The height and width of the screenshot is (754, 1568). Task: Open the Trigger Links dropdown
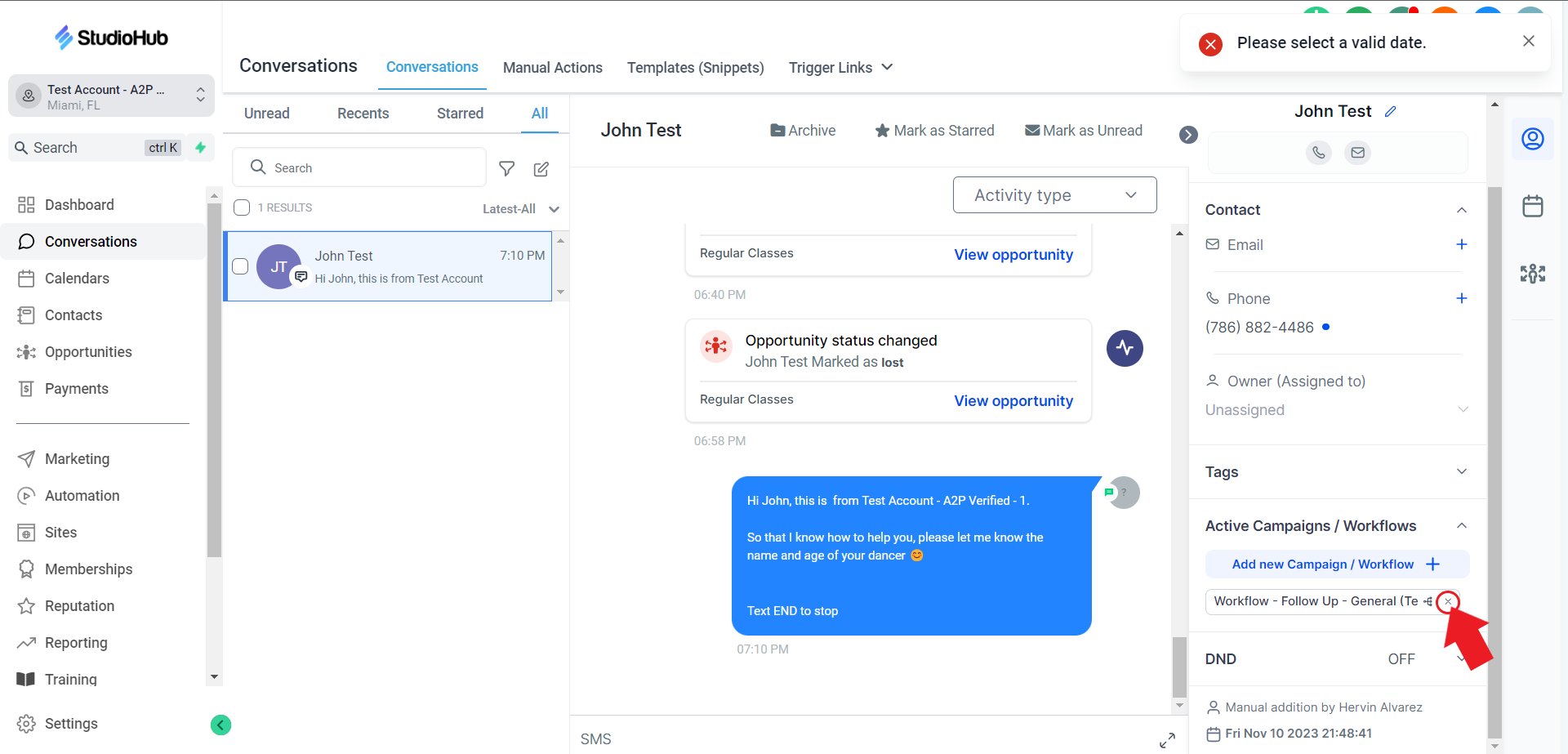(x=841, y=68)
